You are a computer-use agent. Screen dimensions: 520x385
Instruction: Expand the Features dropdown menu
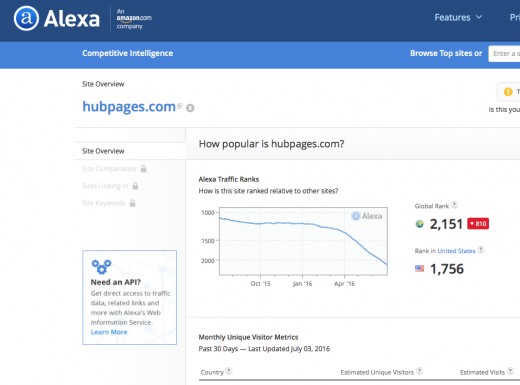pos(458,17)
